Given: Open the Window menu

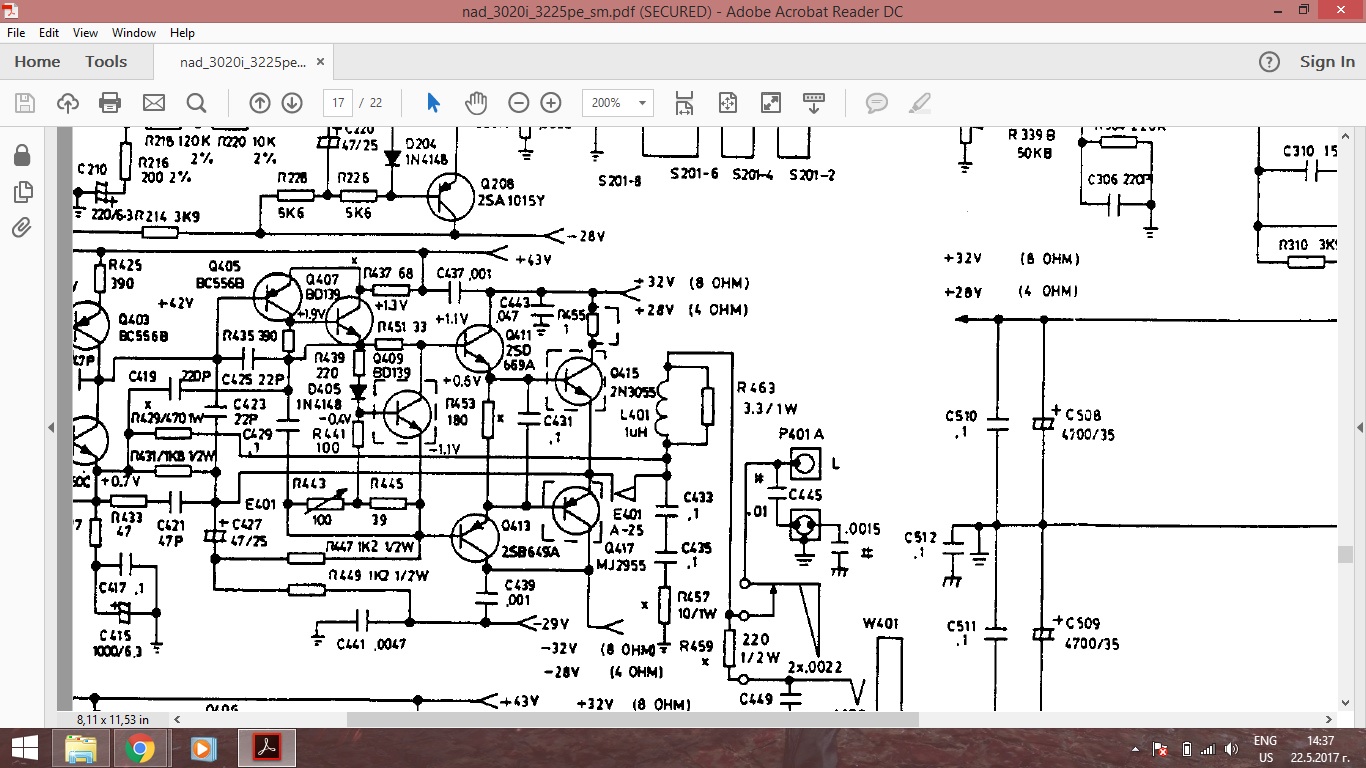Looking at the screenshot, I should pos(133,33).
